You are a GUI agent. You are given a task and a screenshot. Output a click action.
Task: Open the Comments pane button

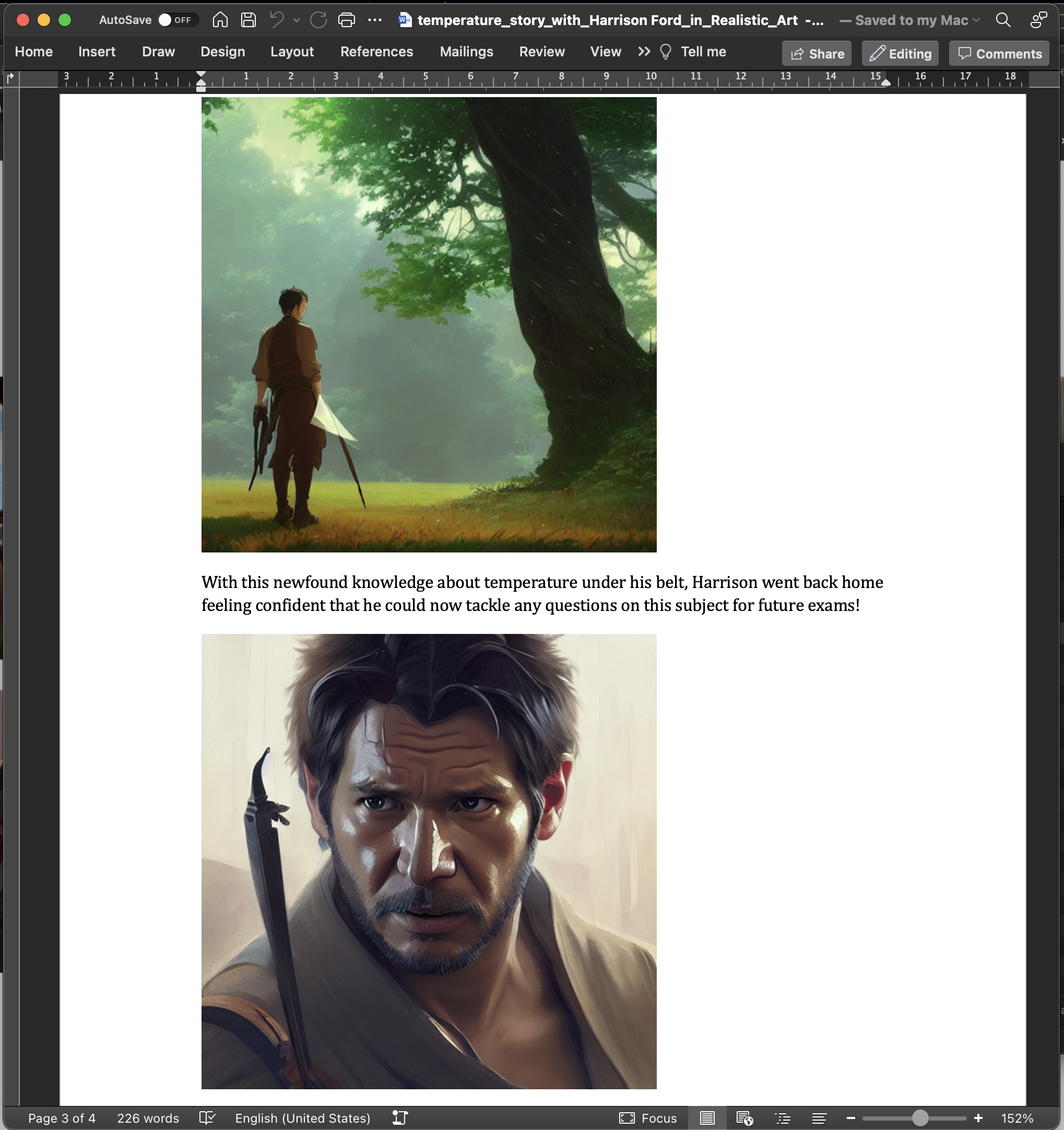[x=999, y=53]
